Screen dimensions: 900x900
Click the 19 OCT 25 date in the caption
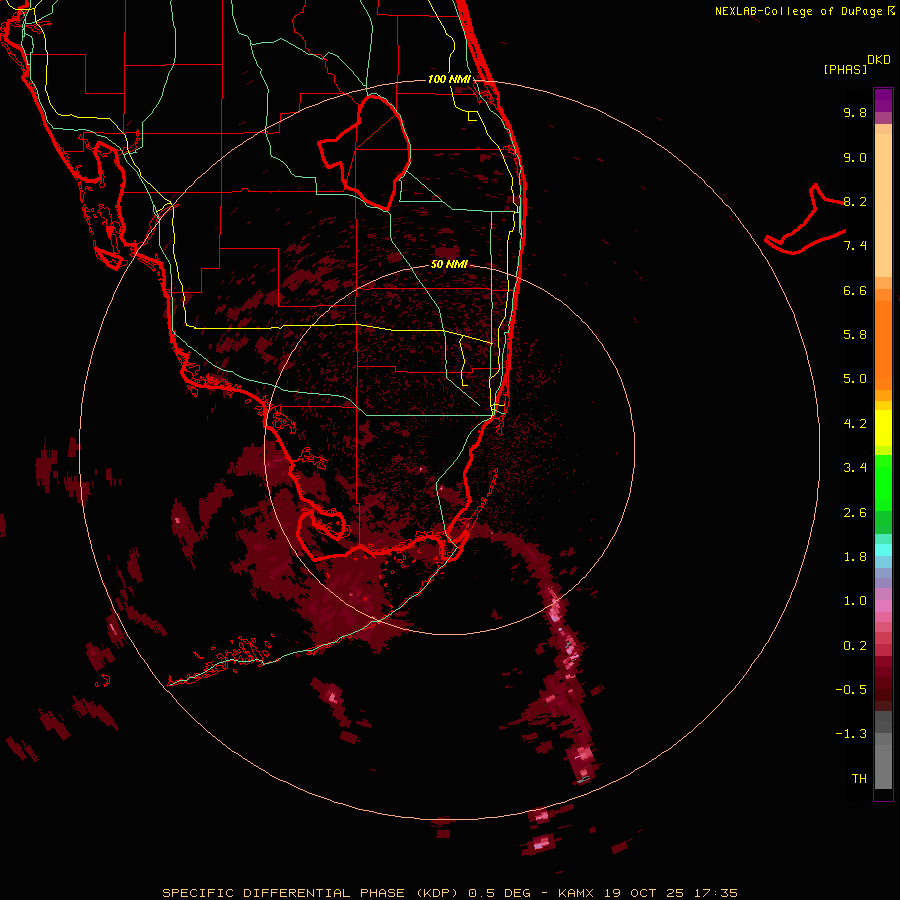(x=643, y=893)
